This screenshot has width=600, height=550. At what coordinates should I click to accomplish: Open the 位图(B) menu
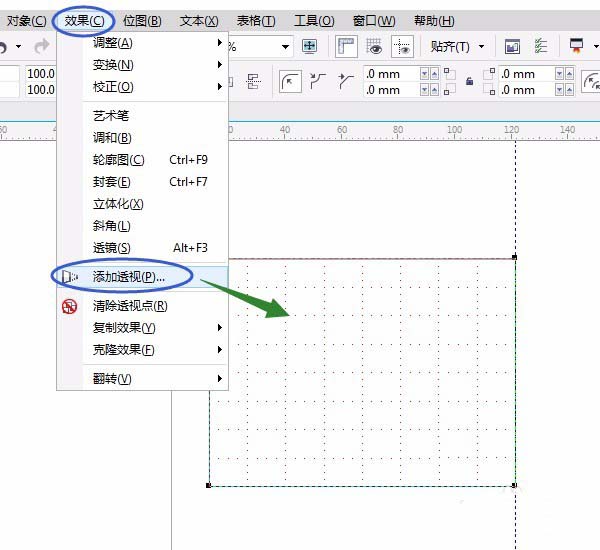[x=142, y=21]
